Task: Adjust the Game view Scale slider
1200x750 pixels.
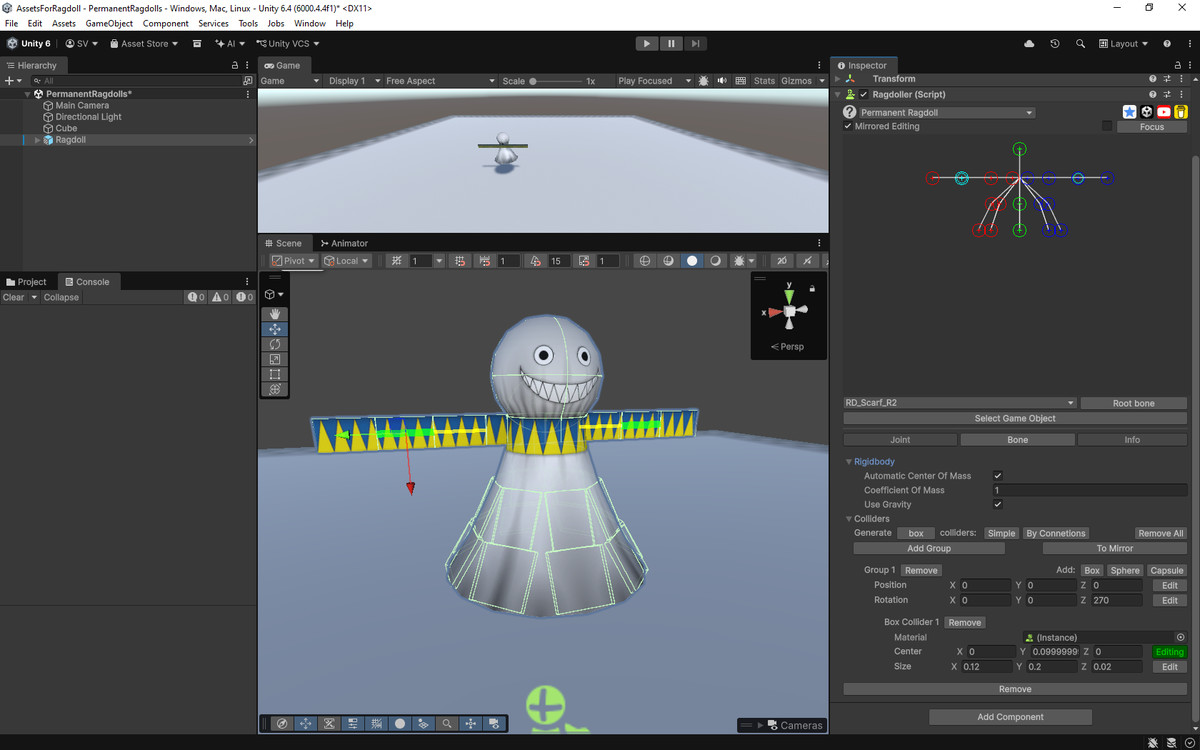Action: coord(557,81)
